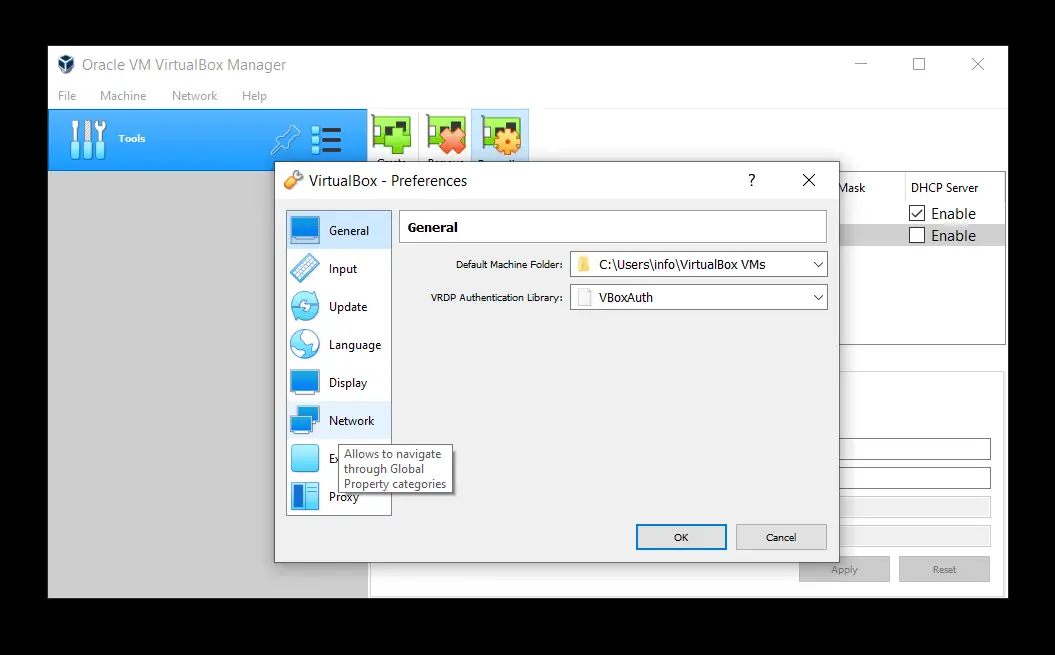Open the Tools list menu icon

pos(326,140)
